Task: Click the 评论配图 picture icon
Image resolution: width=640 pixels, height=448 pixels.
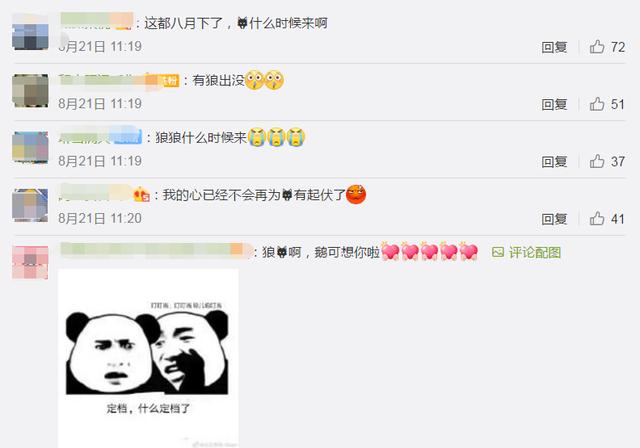Action: 498,253
